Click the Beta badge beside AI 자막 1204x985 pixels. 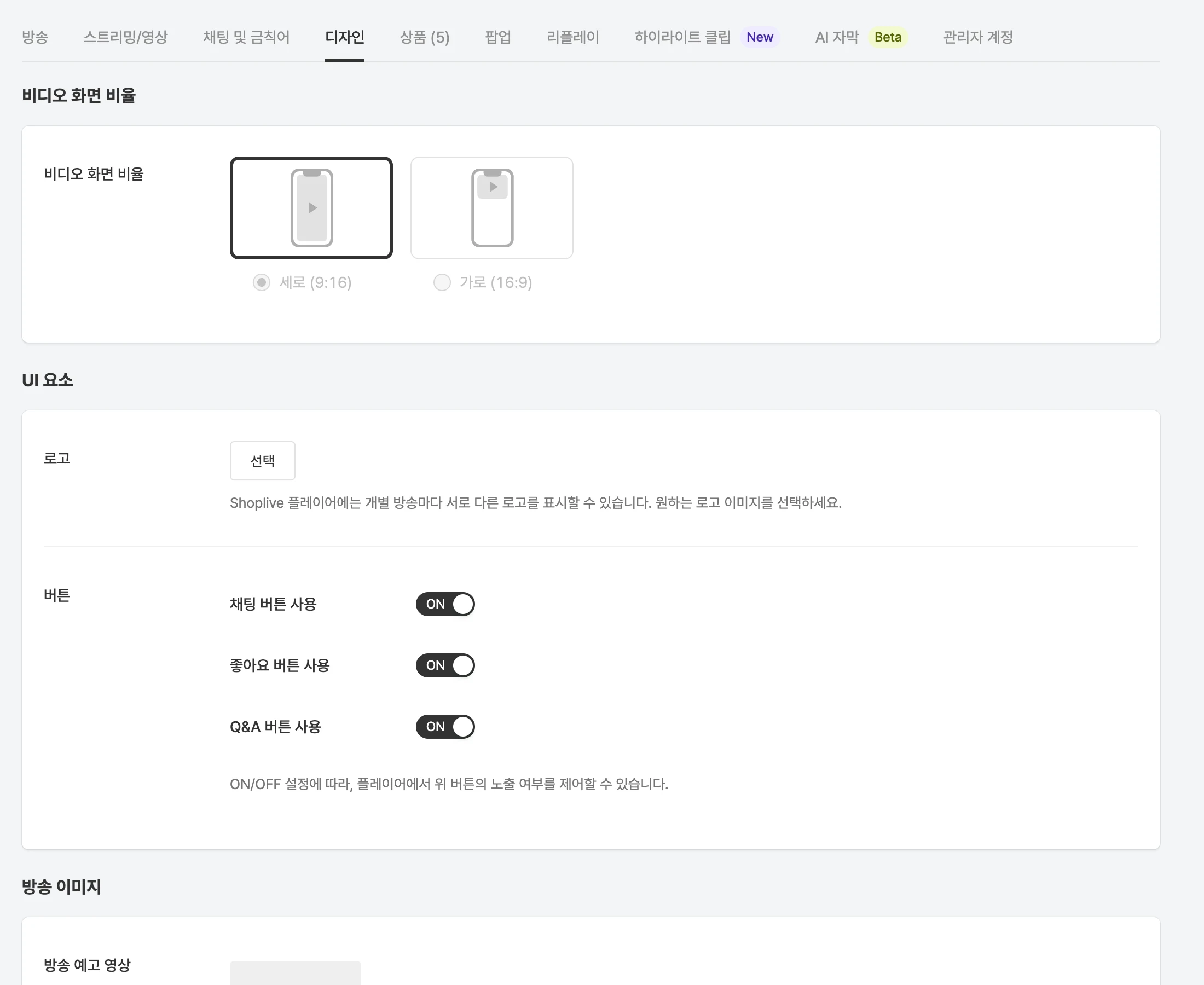887,37
